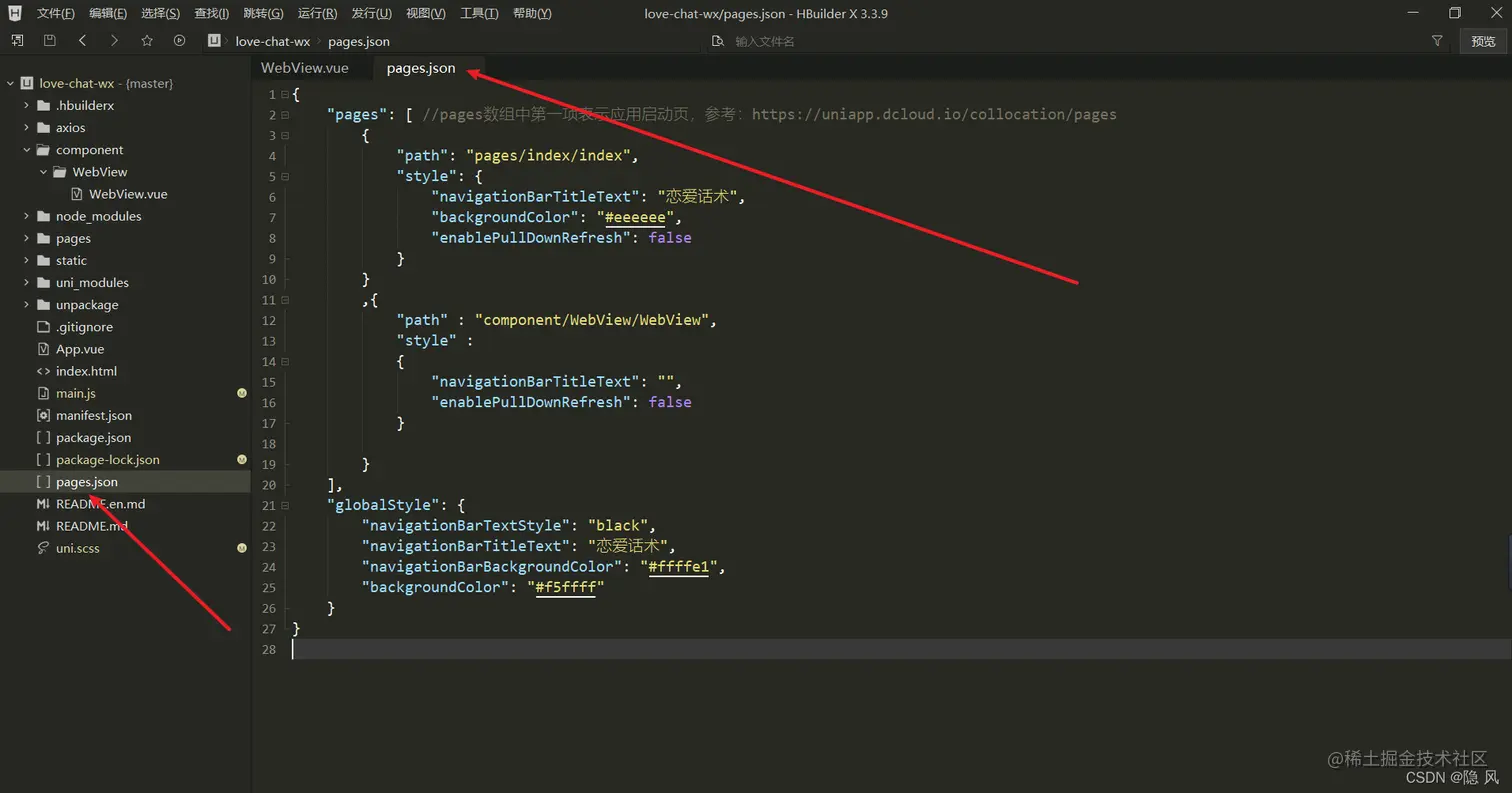Image resolution: width=1512 pixels, height=793 pixels.
Task: Click the run play icon in toolbar
Action: click(179, 41)
